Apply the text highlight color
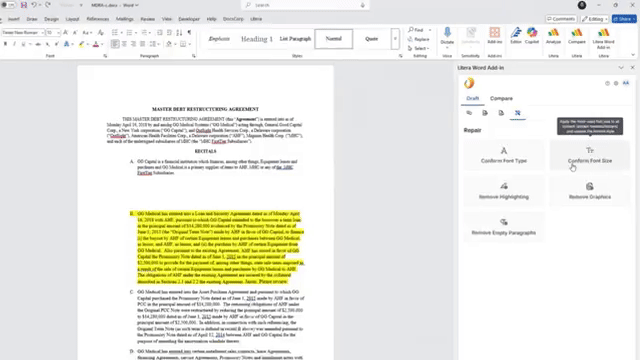The image size is (640, 360). (x=81, y=44)
